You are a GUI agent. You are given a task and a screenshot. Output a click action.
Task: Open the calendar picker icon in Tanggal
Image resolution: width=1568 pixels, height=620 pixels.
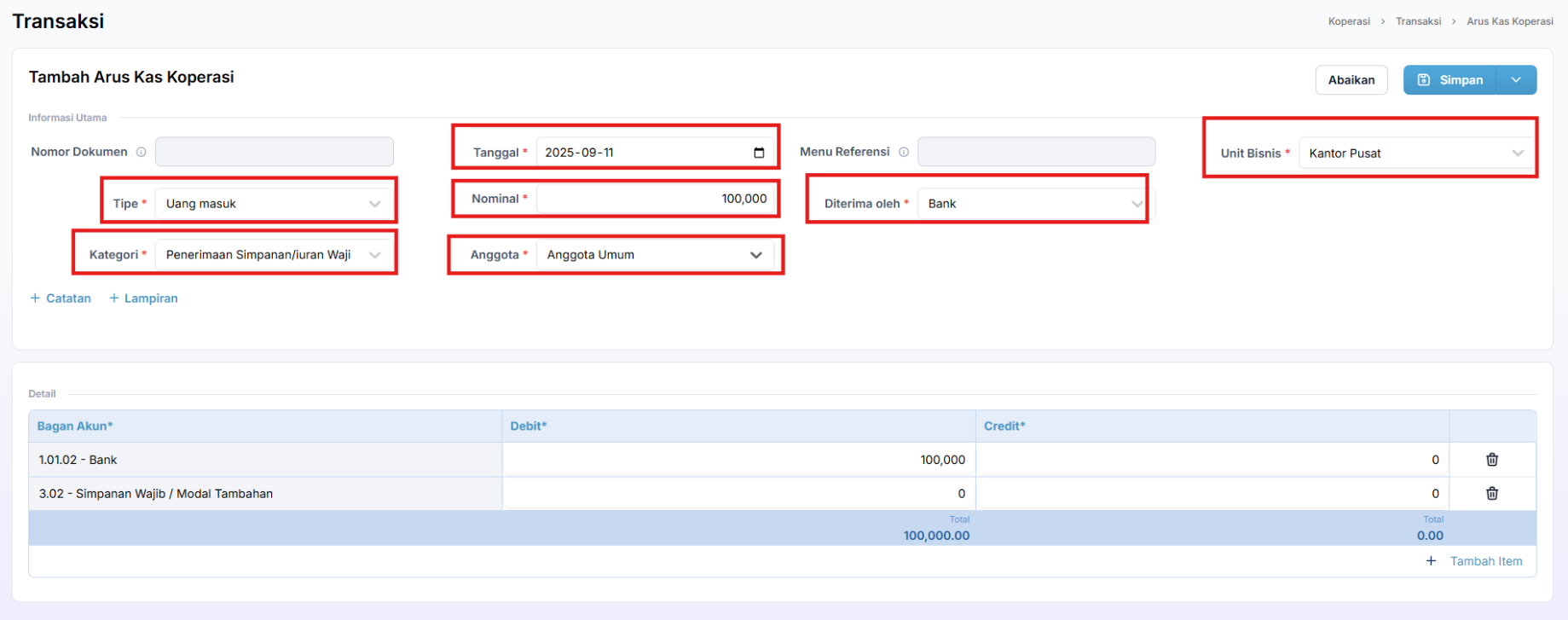[759, 153]
